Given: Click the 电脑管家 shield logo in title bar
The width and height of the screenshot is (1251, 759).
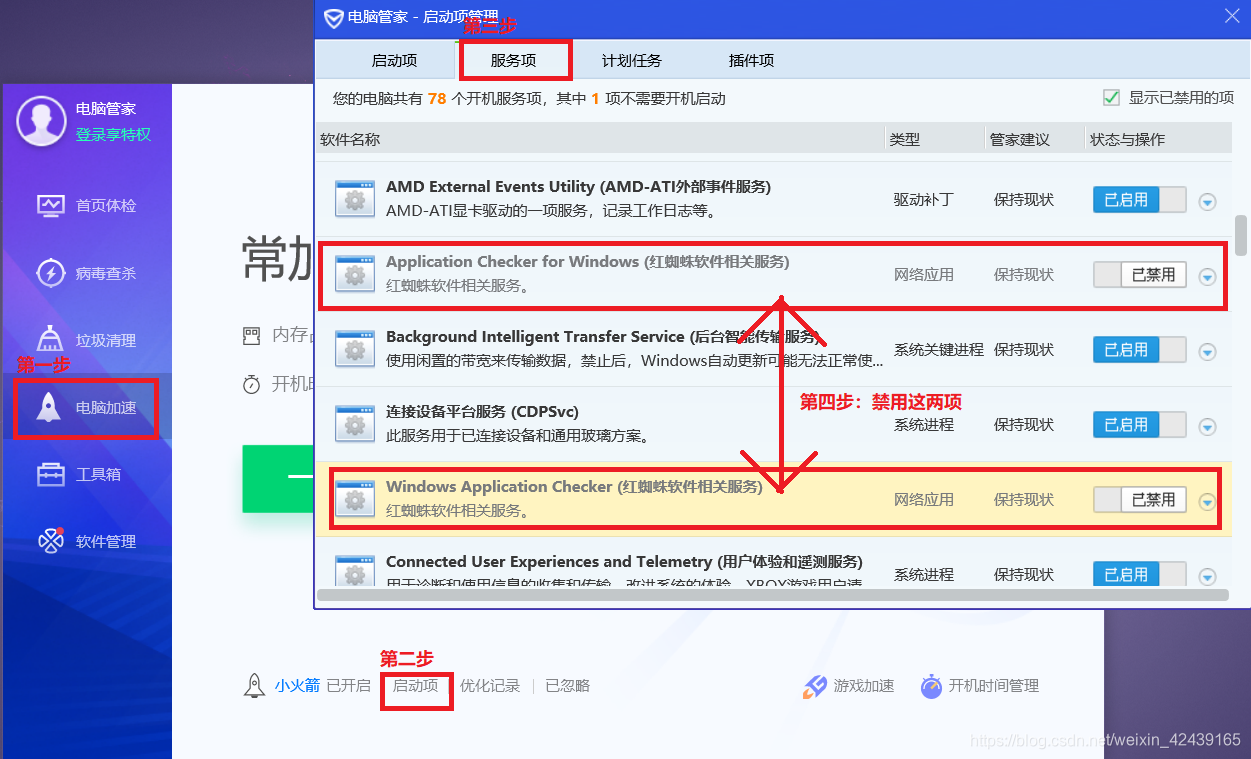Looking at the screenshot, I should pos(333,17).
